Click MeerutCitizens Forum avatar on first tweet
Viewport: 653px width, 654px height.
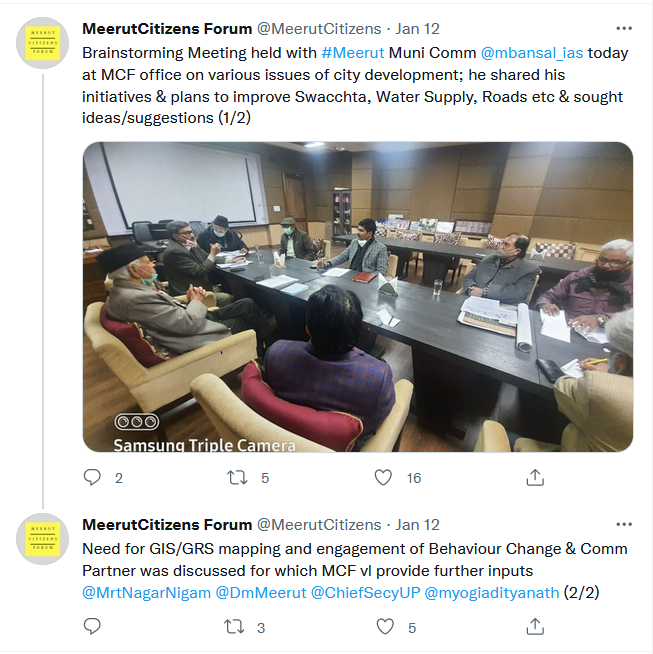(x=43, y=43)
